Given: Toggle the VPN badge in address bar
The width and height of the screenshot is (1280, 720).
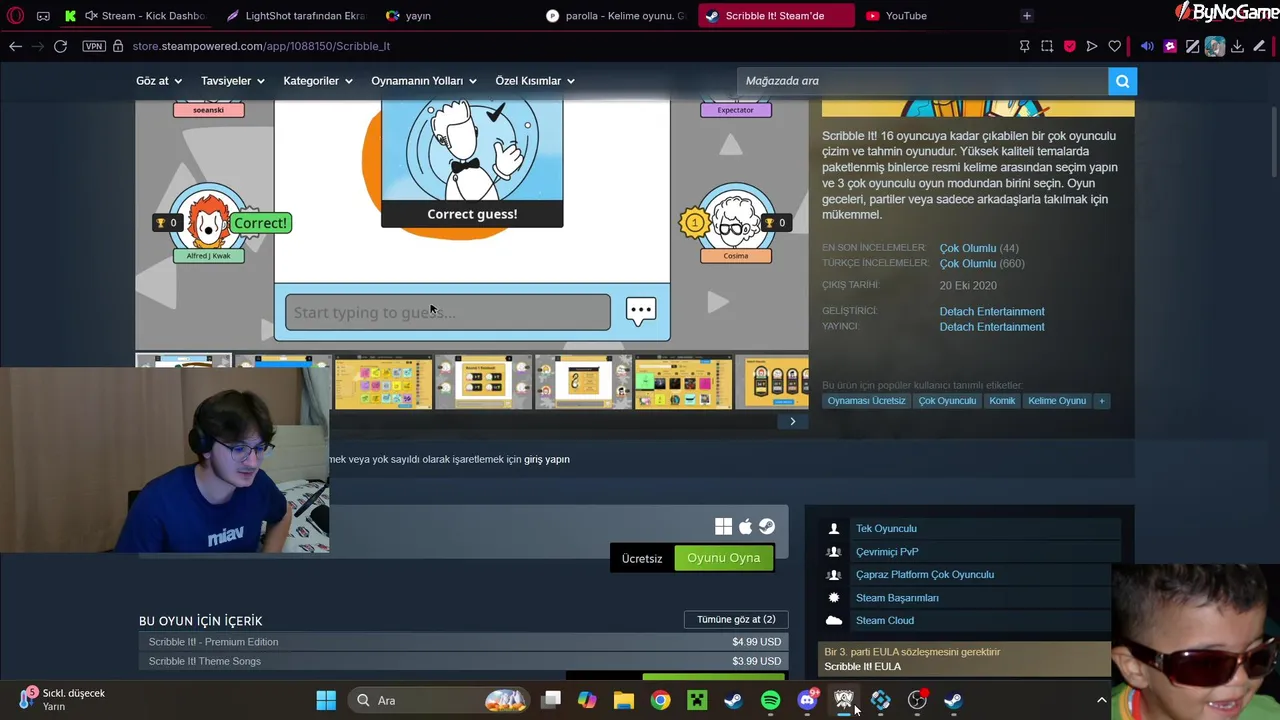Looking at the screenshot, I should [x=94, y=46].
